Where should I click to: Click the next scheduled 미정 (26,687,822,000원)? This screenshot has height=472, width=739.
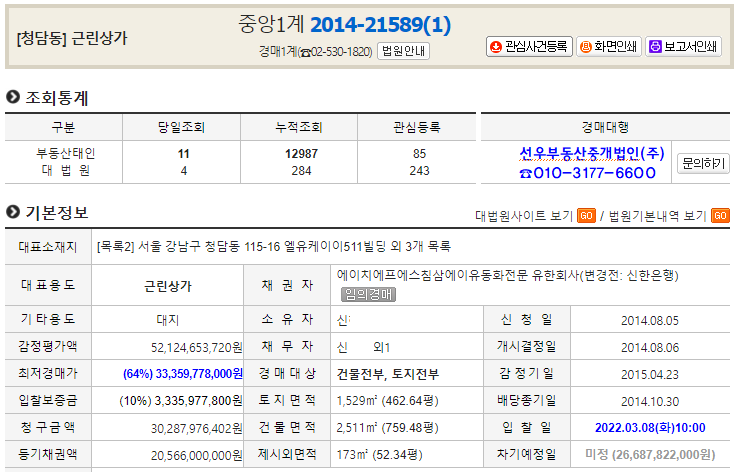click(x=650, y=455)
